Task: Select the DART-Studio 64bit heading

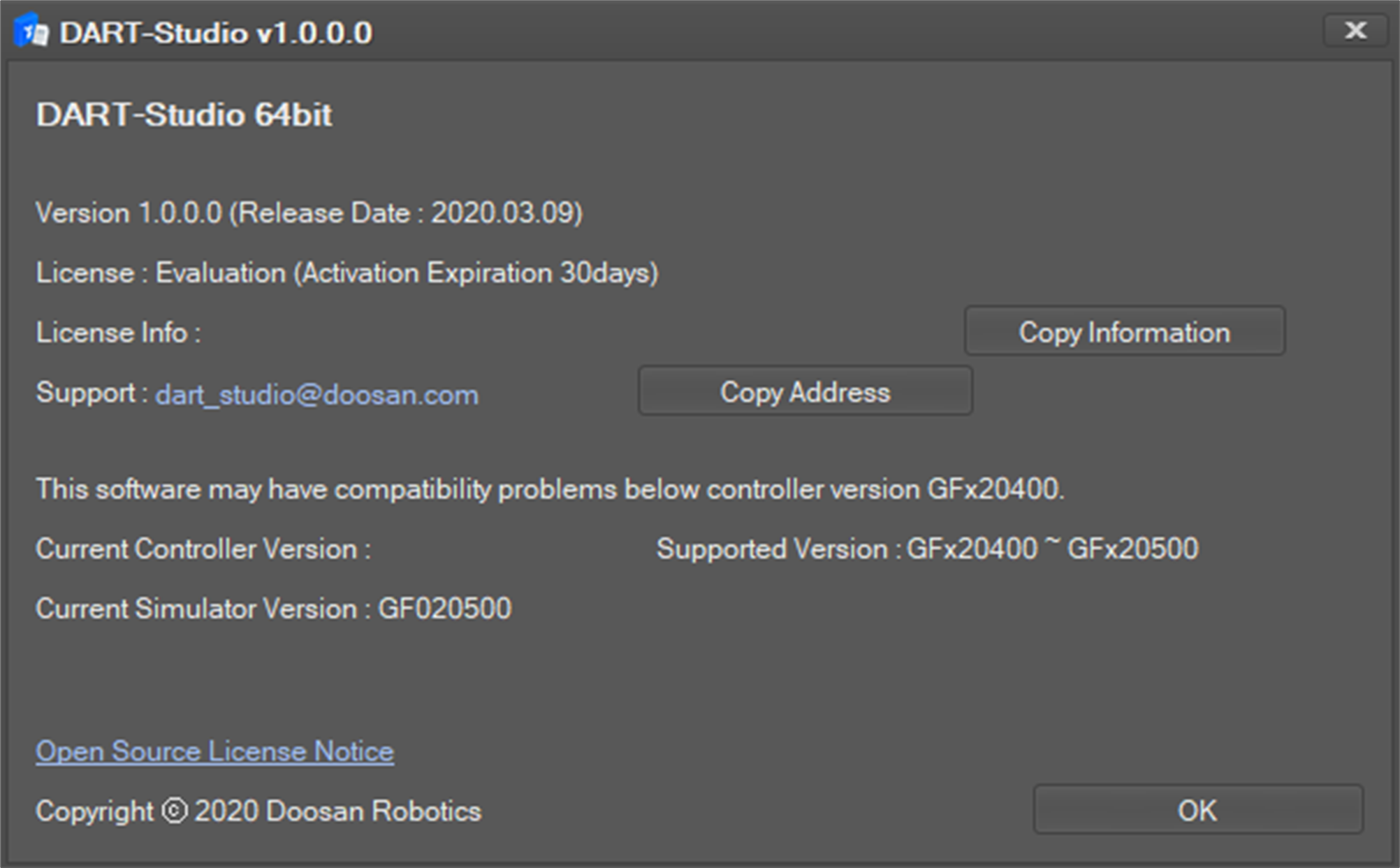Action: [x=184, y=115]
